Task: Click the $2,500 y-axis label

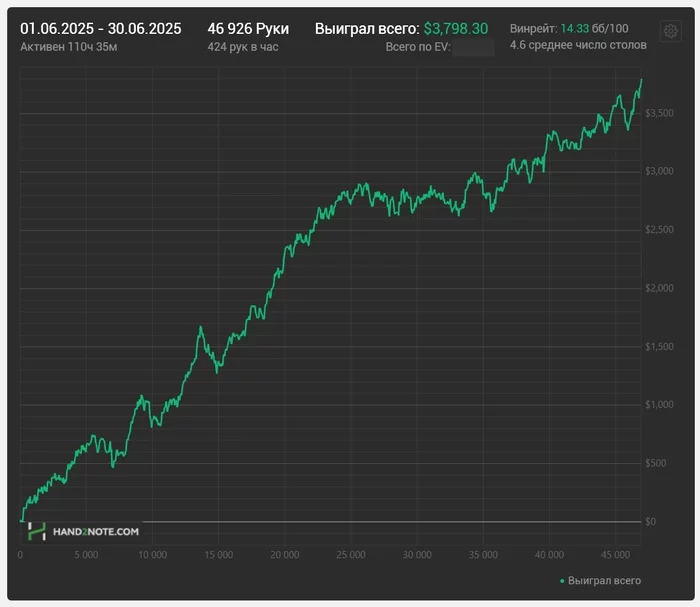Action: (x=659, y=230)
